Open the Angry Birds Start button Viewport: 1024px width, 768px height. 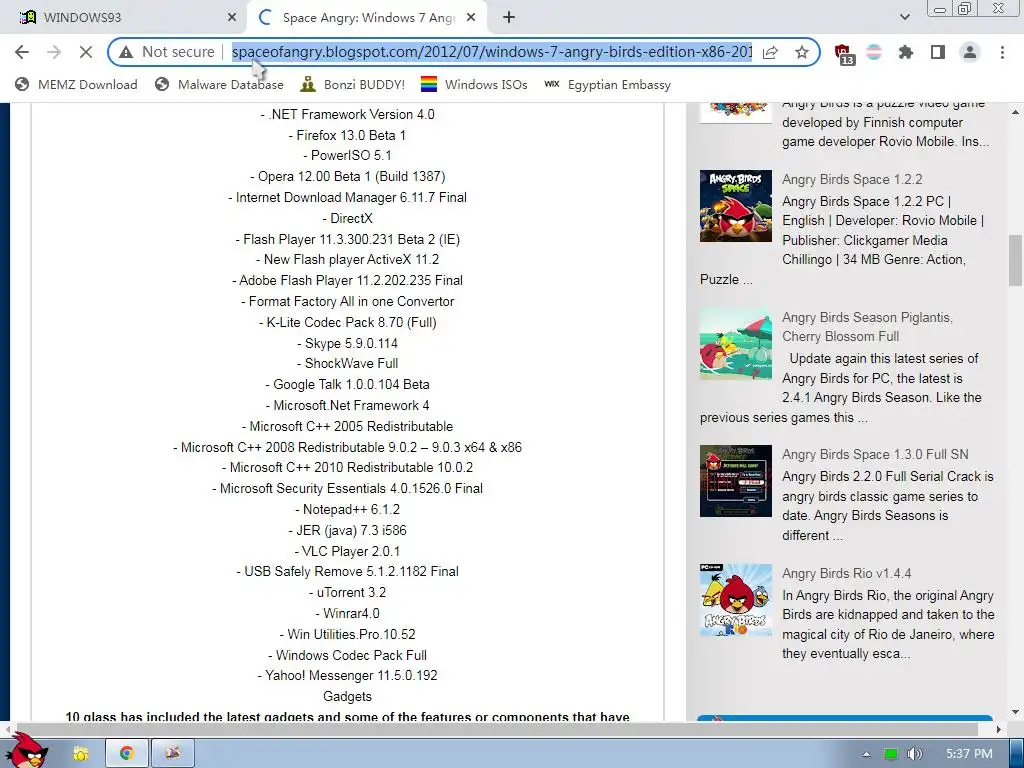click(x=28, y=752)
